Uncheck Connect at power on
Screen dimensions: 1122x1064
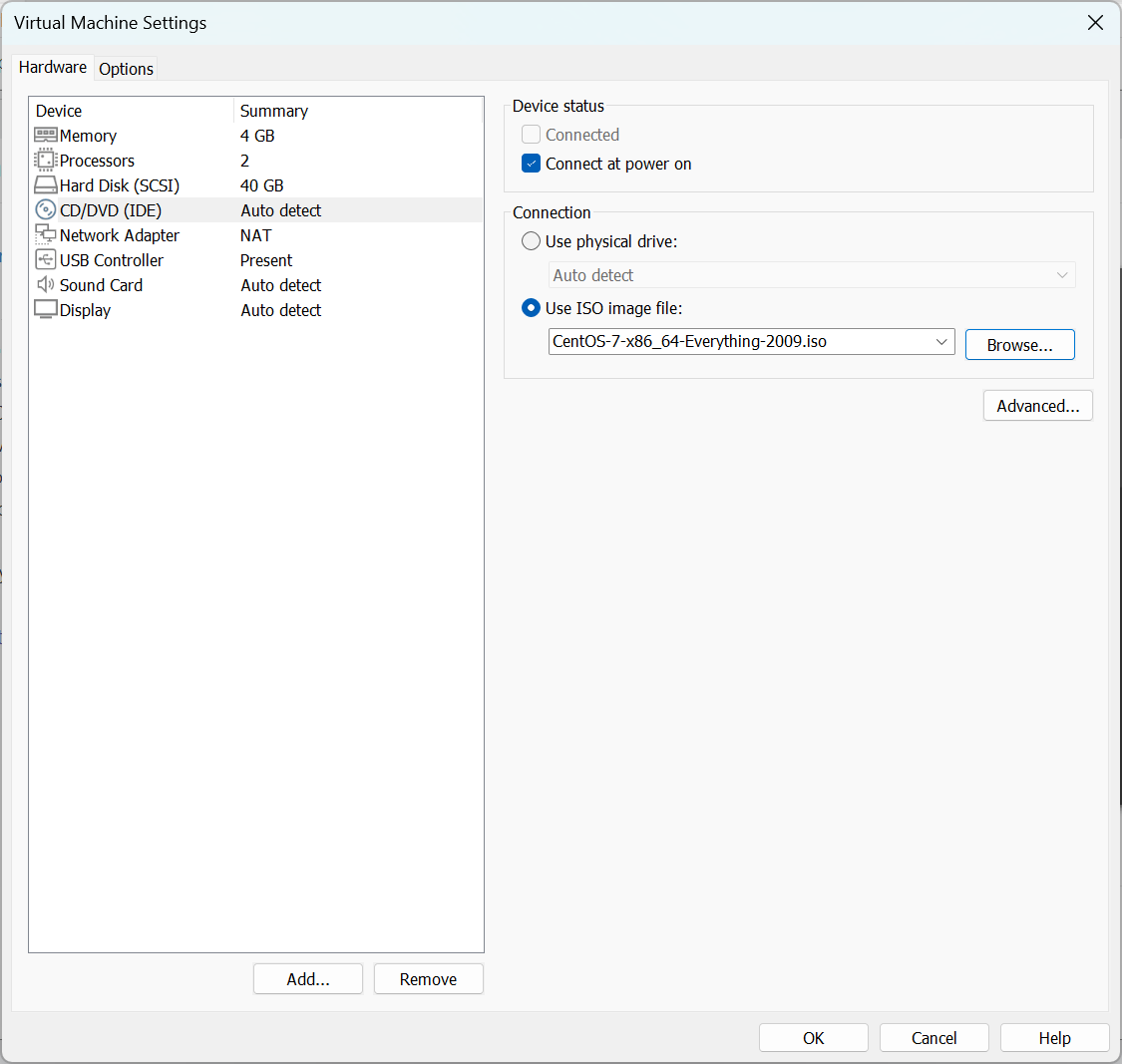point(532,164)
